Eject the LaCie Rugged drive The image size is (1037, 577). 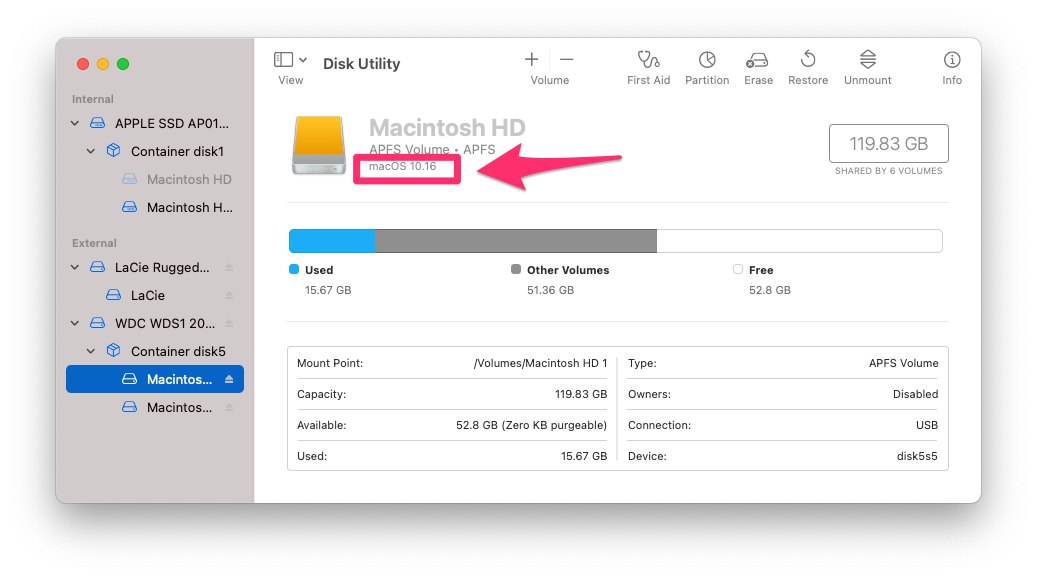(229, 267)
